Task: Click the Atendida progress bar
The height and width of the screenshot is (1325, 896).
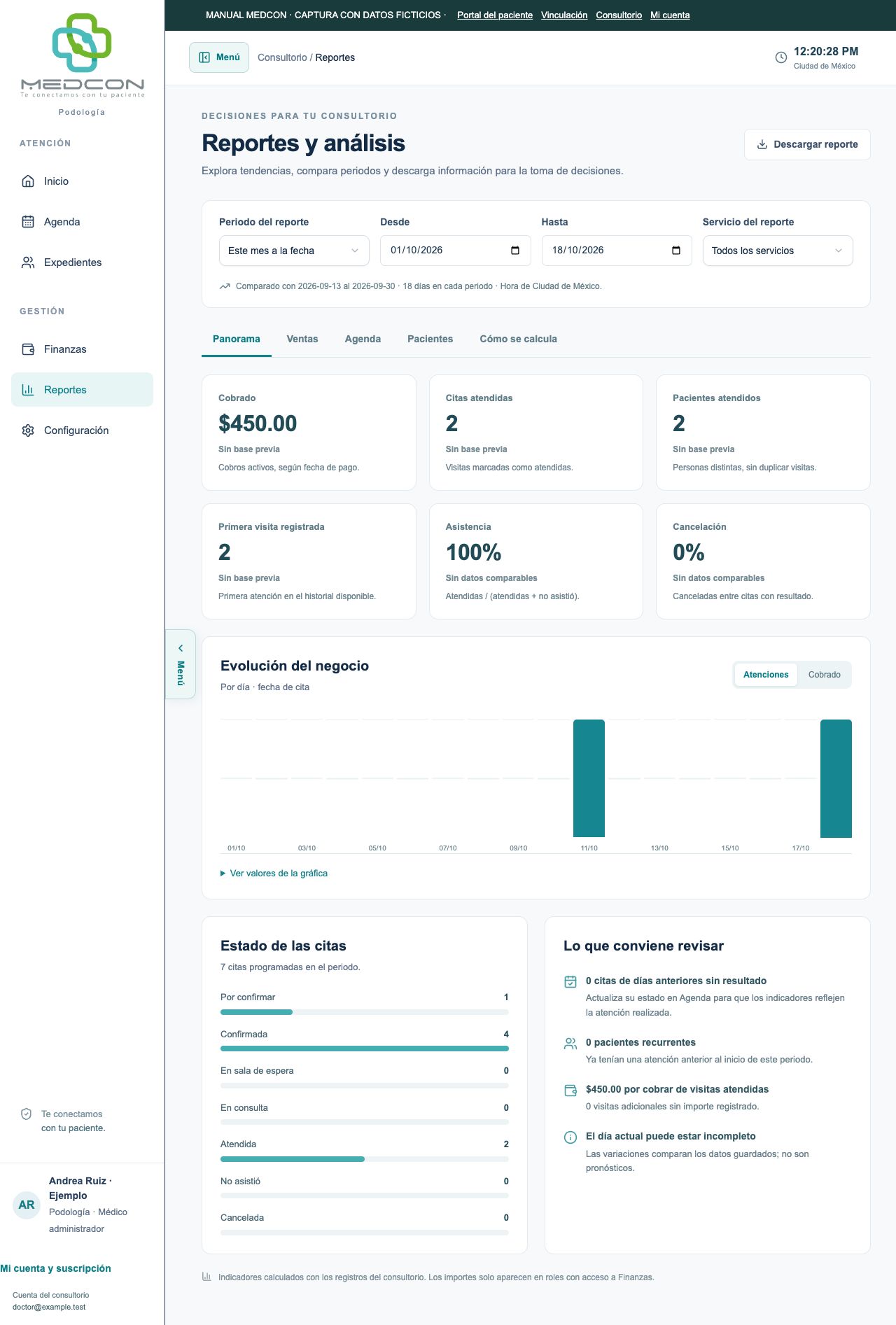Action: [365, 1159]
